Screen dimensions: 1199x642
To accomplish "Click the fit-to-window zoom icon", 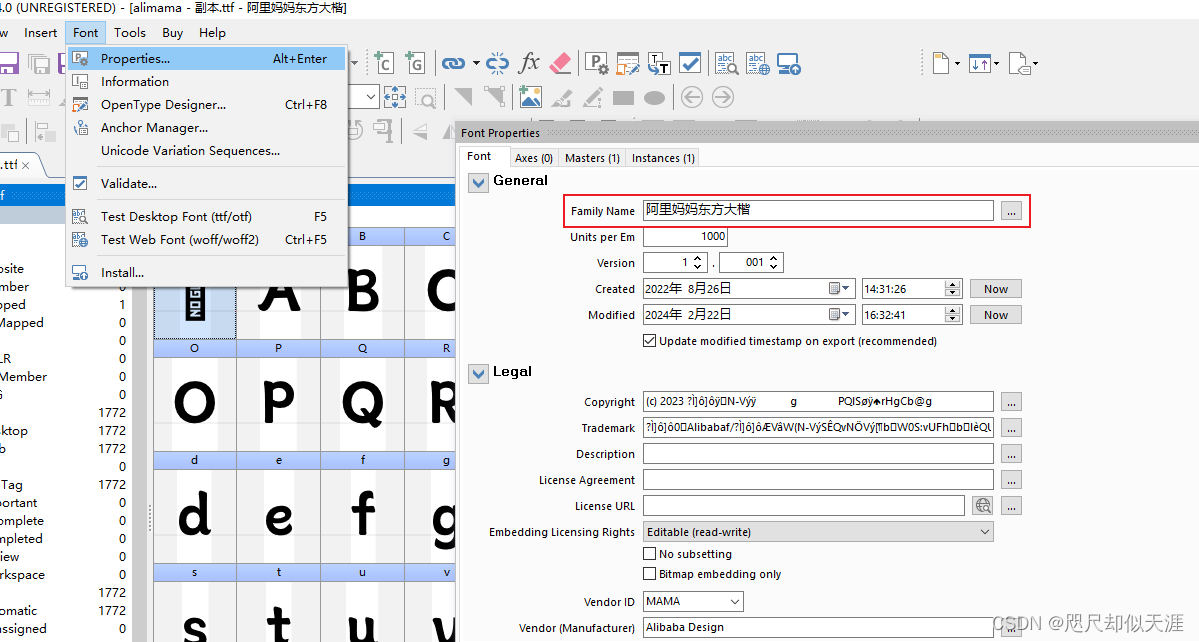I will [x=395, y=97].
